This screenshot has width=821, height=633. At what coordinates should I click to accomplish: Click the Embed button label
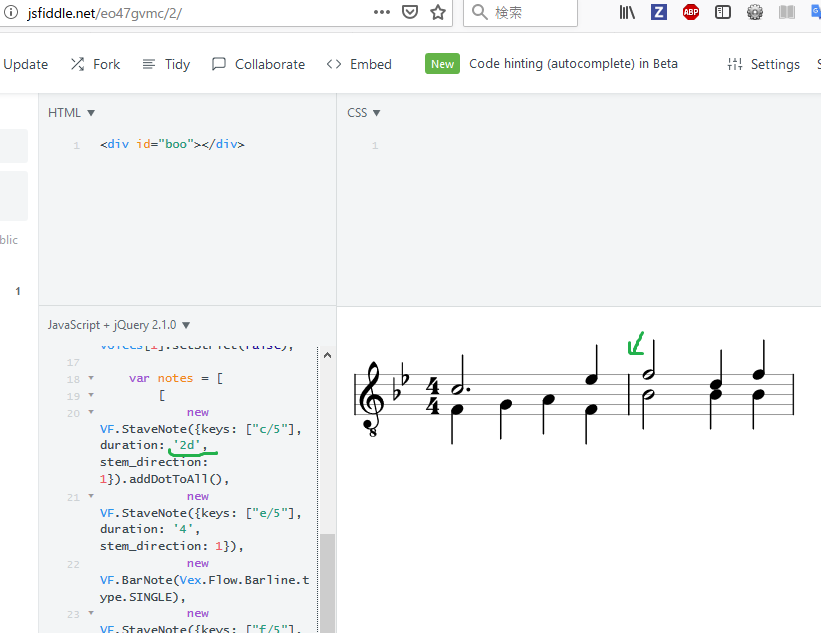click(371, 64)
